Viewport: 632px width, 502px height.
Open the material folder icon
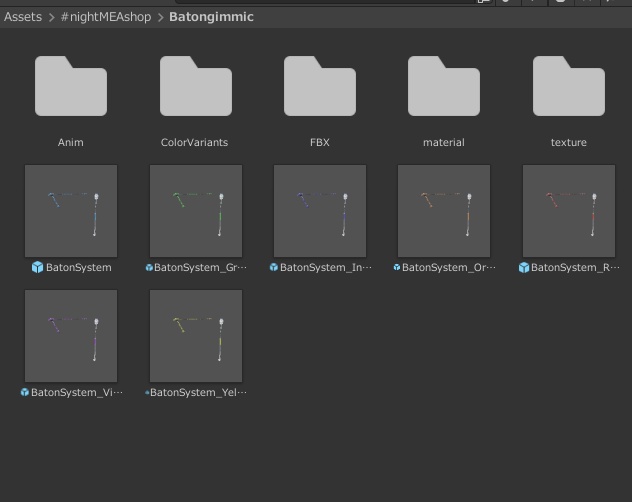point(444,86)
